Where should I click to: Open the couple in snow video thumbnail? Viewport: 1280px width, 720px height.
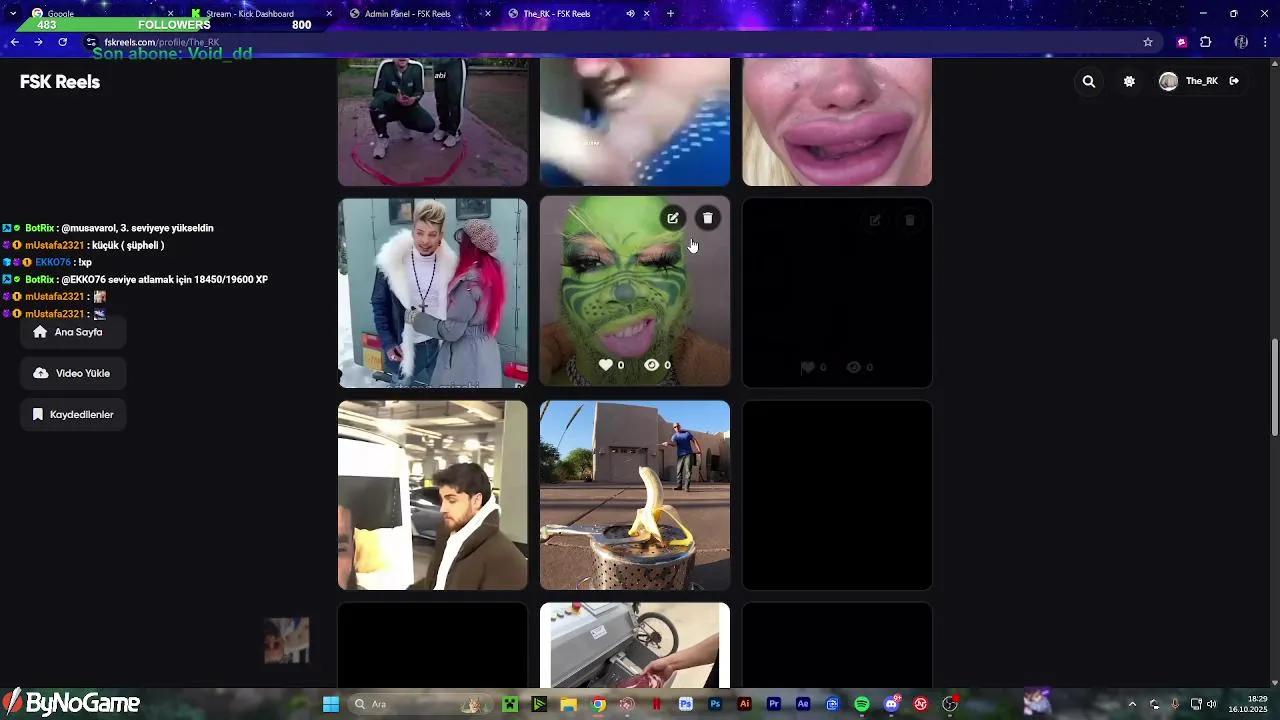click(432, 293)
